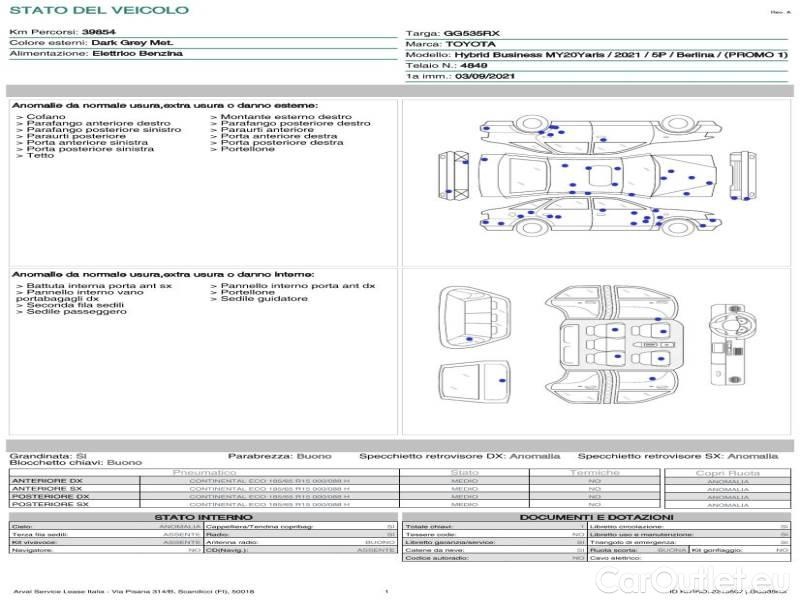Screen dimensions: 800x600
Task: Click the Copri Ruota column header
Action: [727, 473]
